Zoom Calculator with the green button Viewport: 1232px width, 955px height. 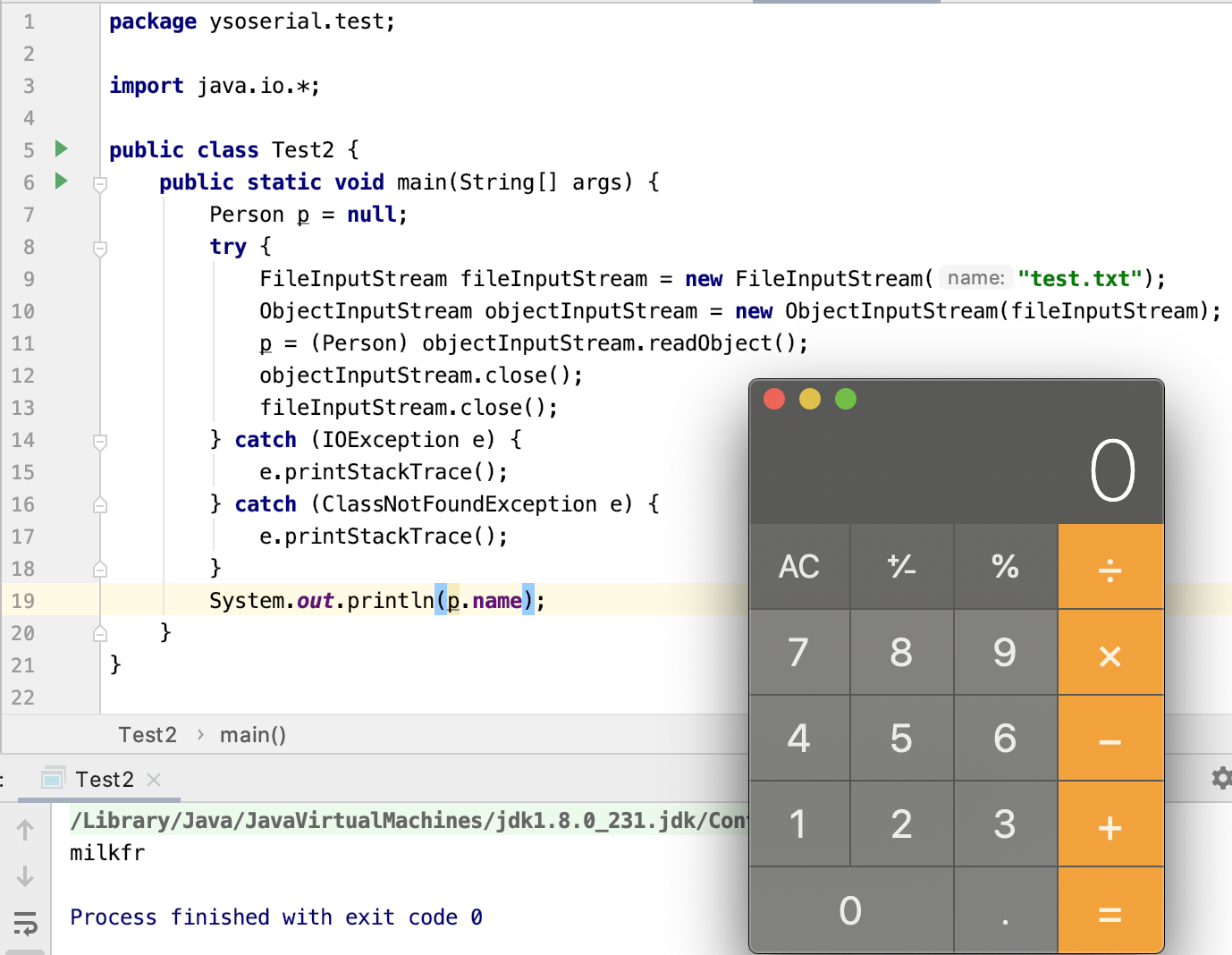pyautogui.click(x=846, y=399)
